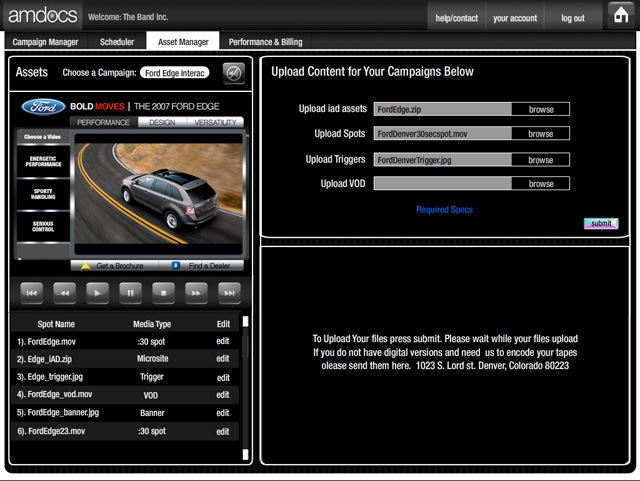Rewind the video preview
This screenshot has width=640, height=481.
64,293
